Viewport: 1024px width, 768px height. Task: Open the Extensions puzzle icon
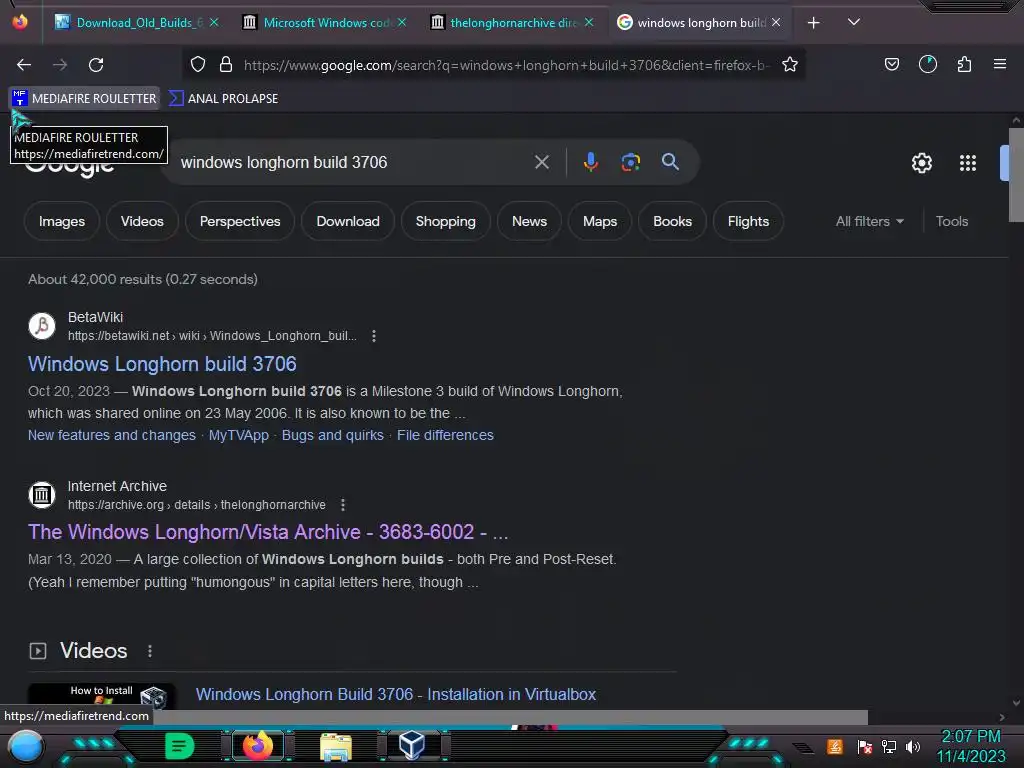(964, 64)
